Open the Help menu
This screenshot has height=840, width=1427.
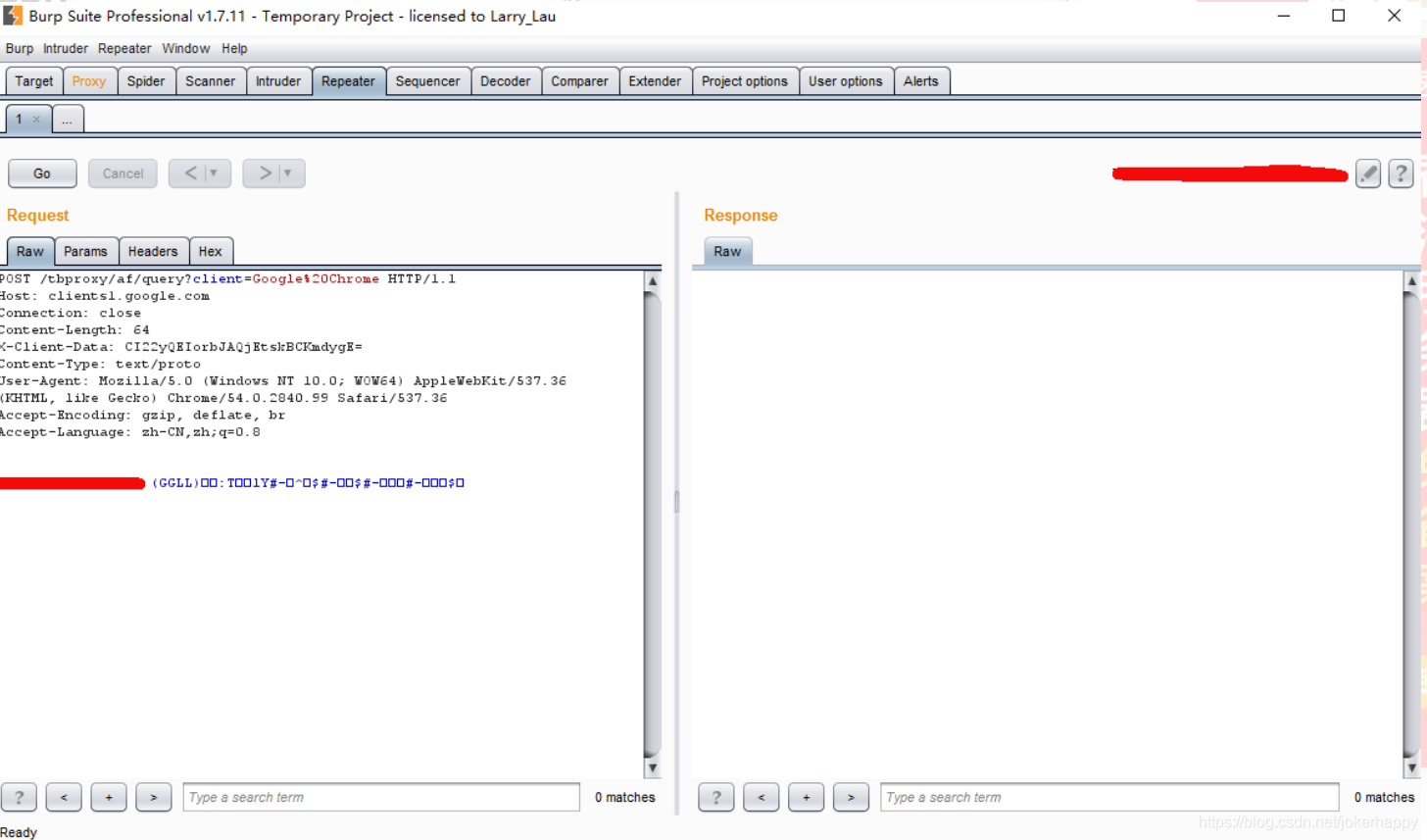(234, 48)
